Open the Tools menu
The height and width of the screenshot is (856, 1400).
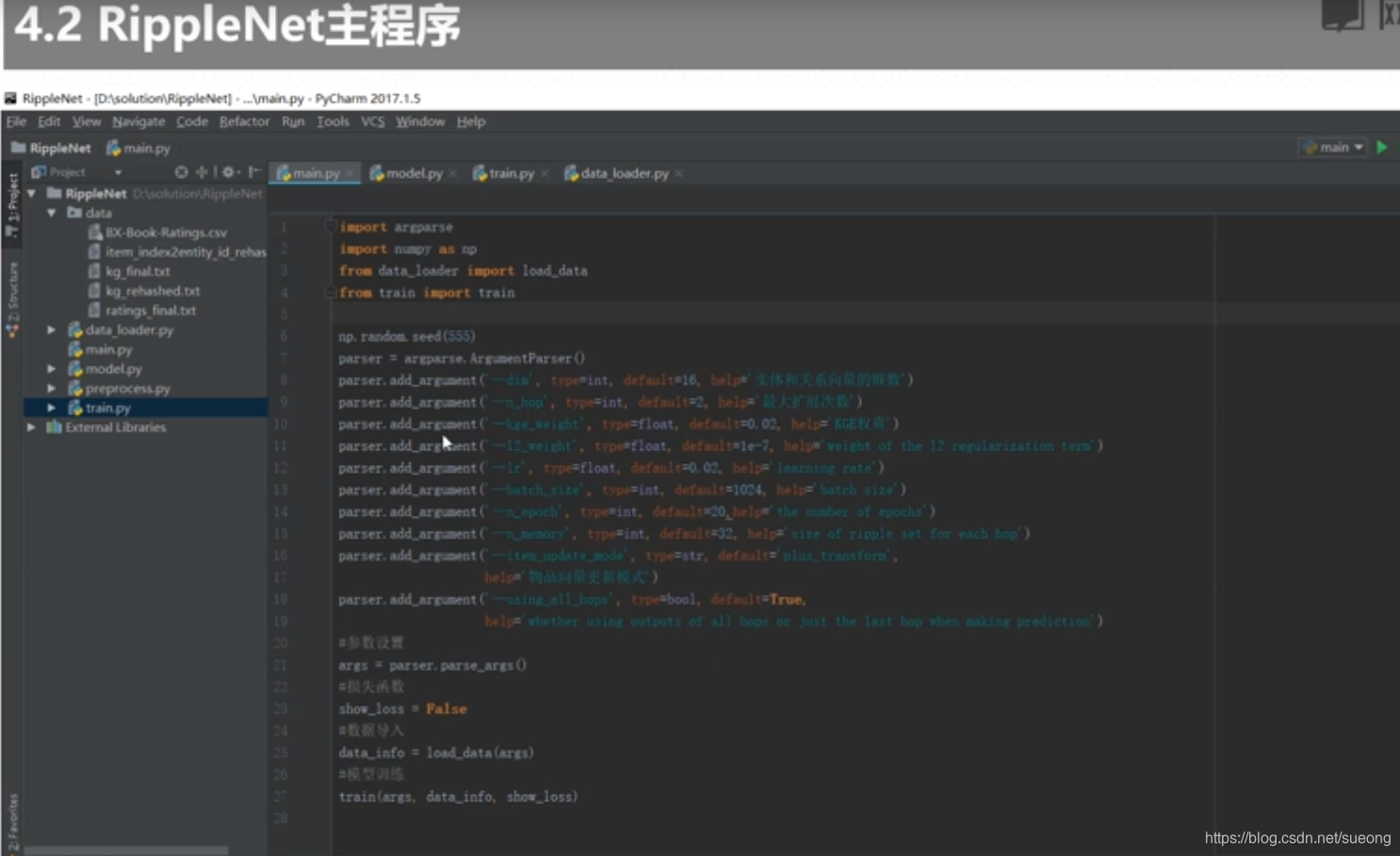click(x=333, y=121)
